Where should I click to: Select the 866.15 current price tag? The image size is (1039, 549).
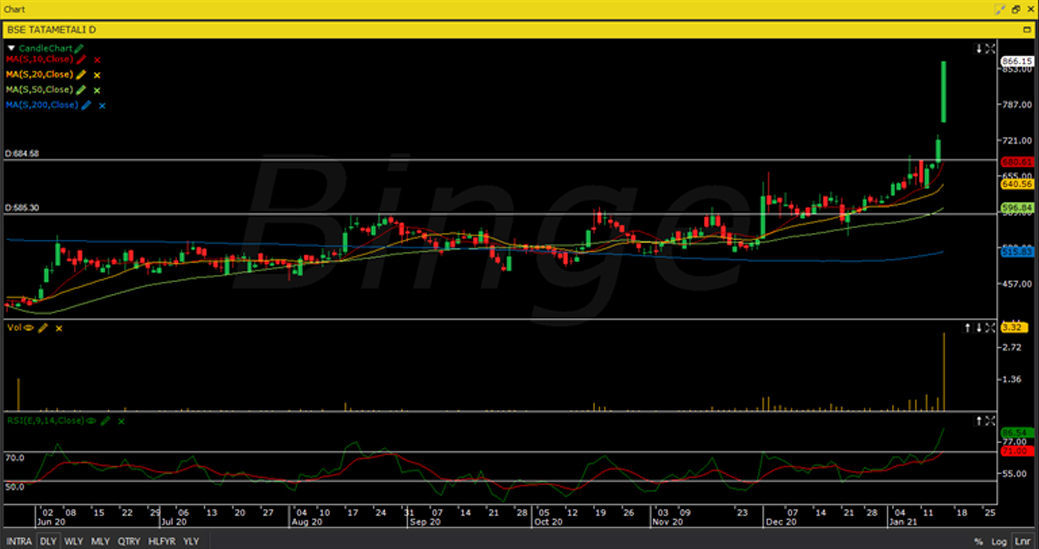[1017, 61]
